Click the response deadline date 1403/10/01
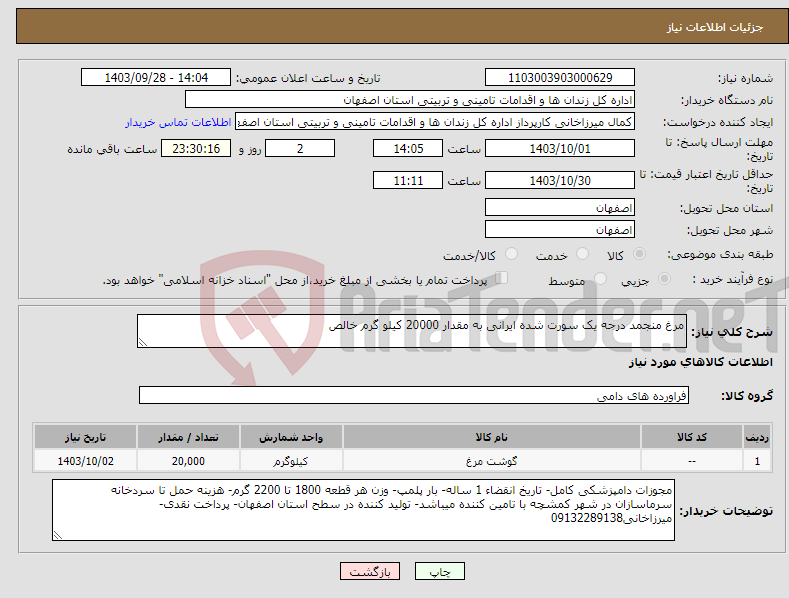This screenshot has height=598, width=789. [560, 148]
